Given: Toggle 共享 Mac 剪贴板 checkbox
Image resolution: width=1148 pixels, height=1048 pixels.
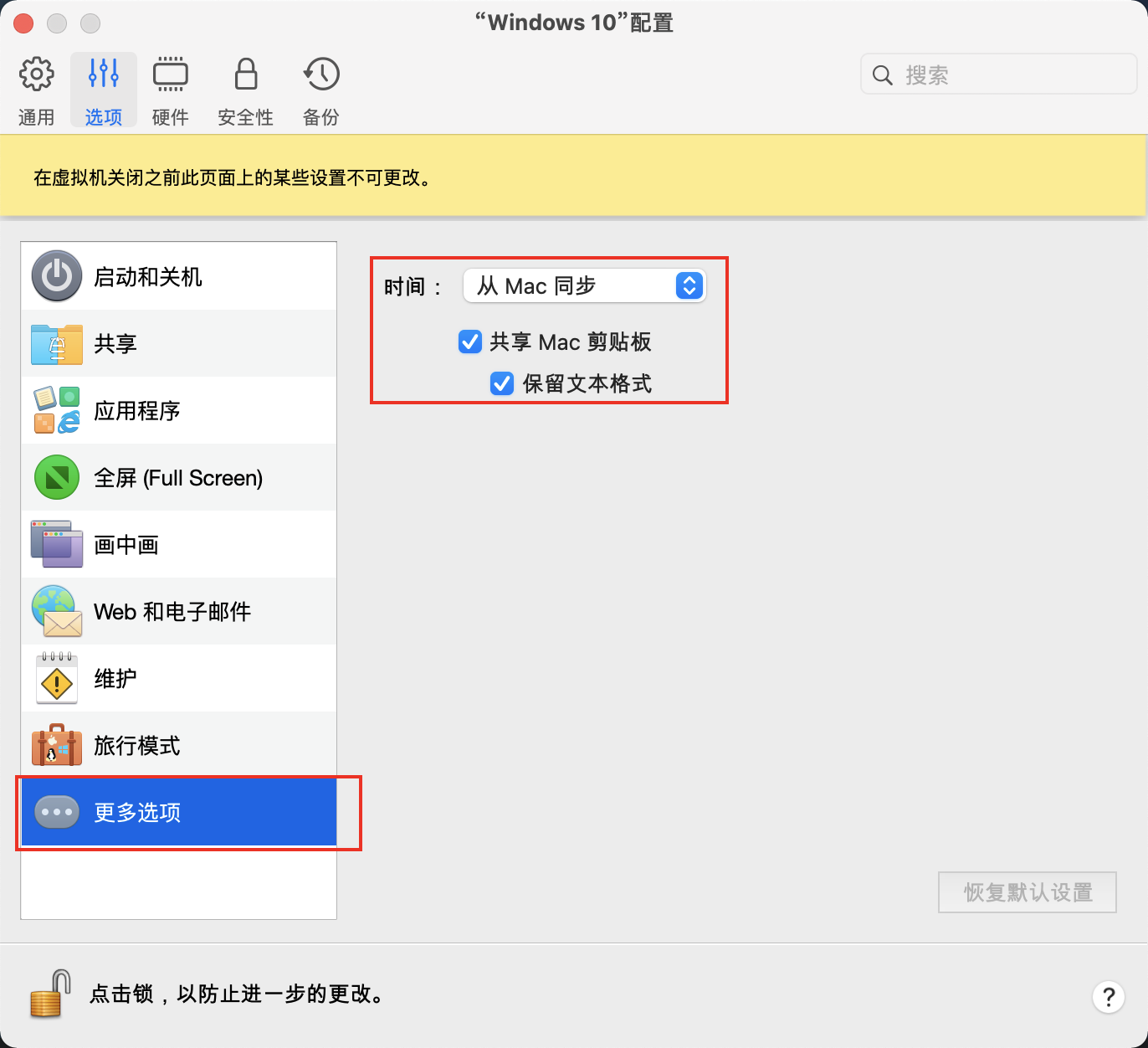Looking at the screenshot, I should 470,342.
